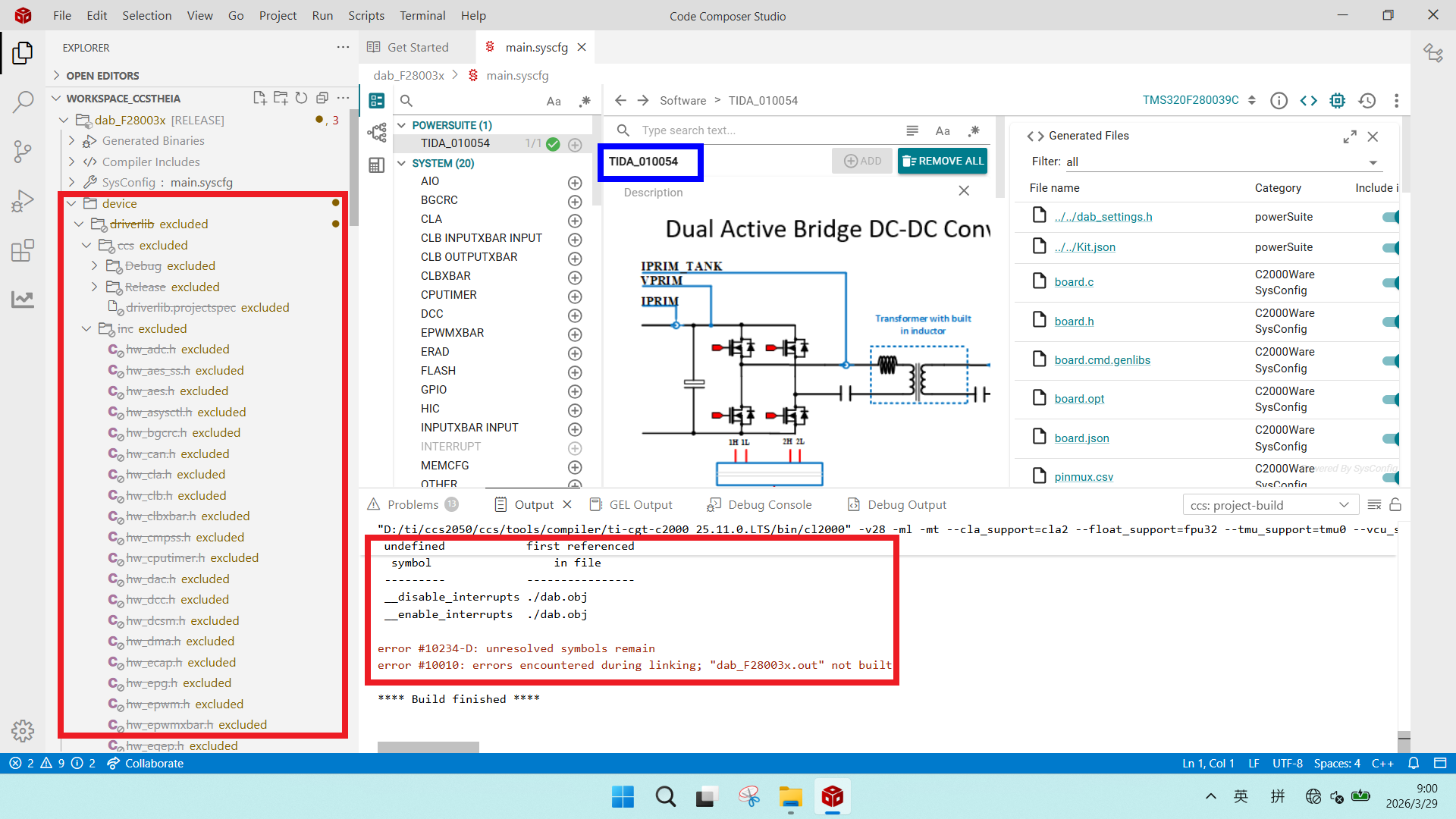Viewport: 1456px width, 819px height.
Task: Switch to the Problems tab
Action: (x=413, y=505)
